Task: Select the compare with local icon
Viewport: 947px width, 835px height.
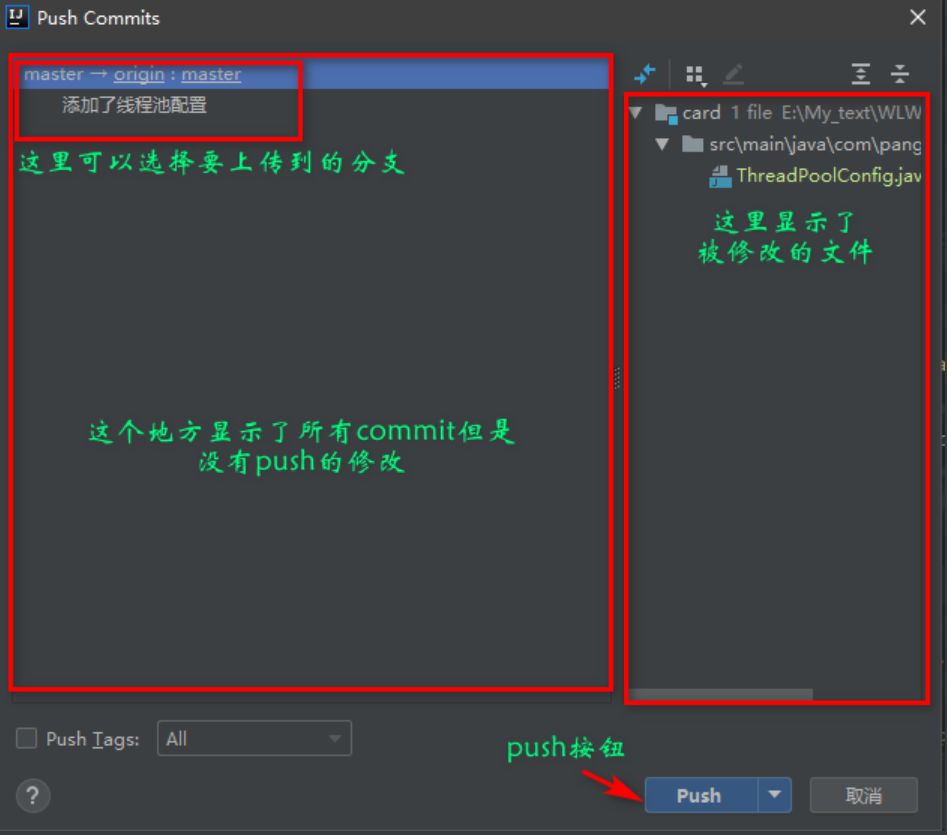Action: click(x=645, y=72)
